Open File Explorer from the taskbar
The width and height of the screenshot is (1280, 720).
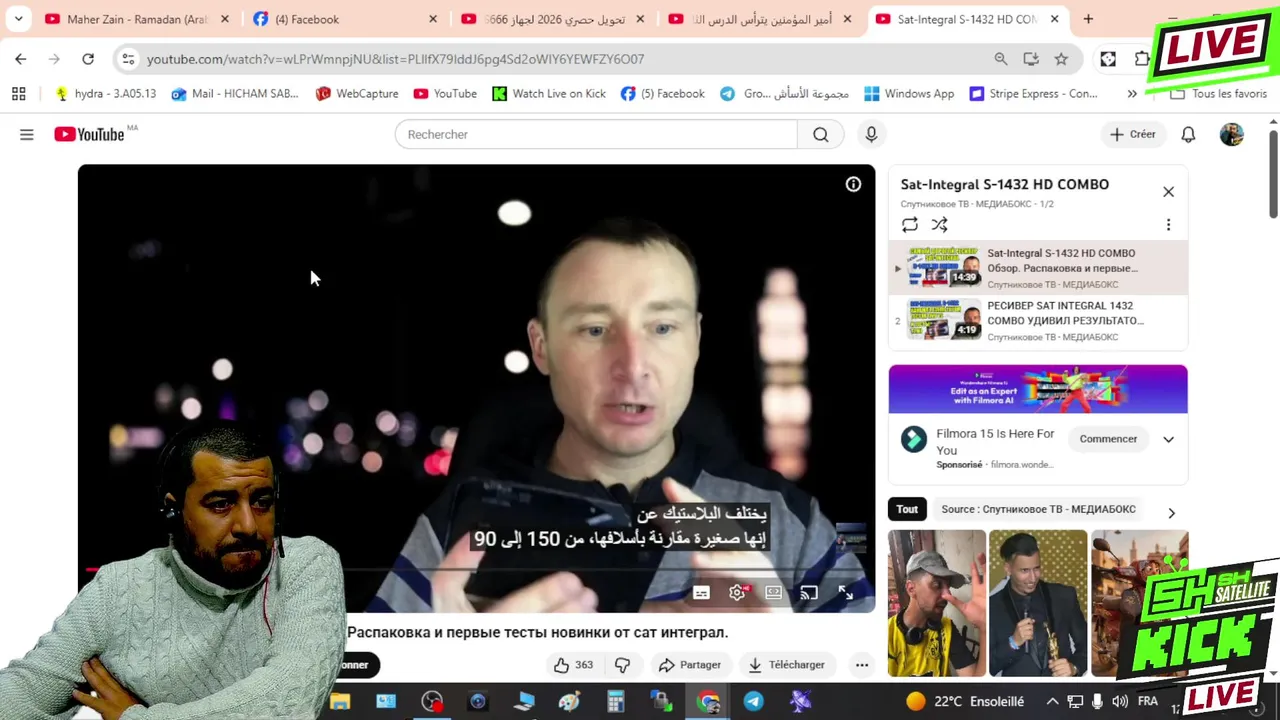point(340,702)
